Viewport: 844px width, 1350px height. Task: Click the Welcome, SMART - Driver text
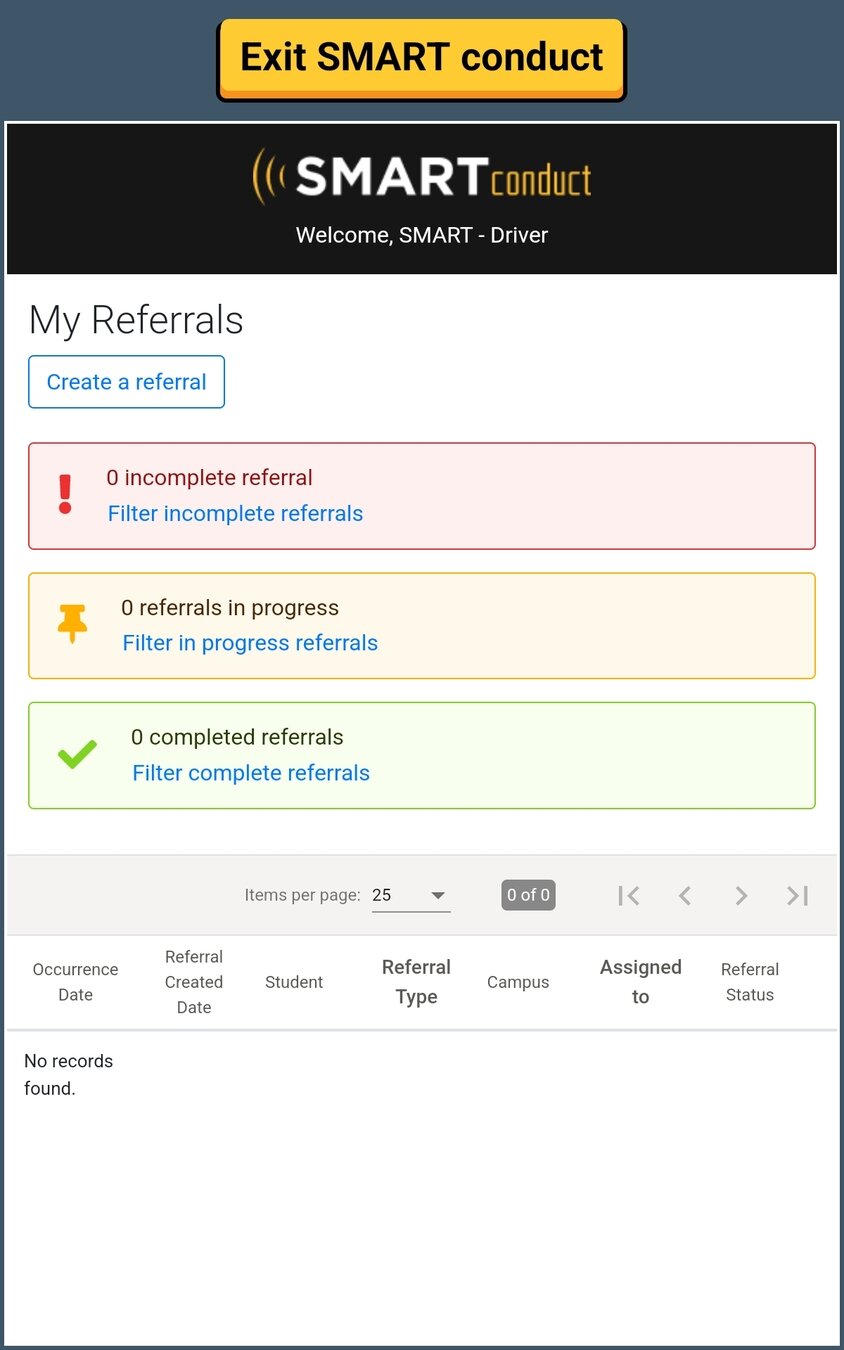point(422,235)
